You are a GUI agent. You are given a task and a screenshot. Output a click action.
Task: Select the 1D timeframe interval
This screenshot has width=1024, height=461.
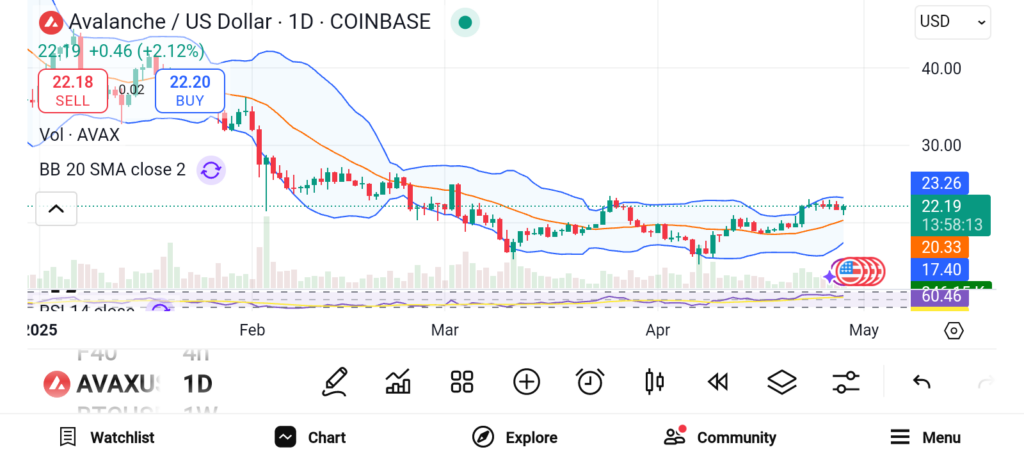click(197, 383)
